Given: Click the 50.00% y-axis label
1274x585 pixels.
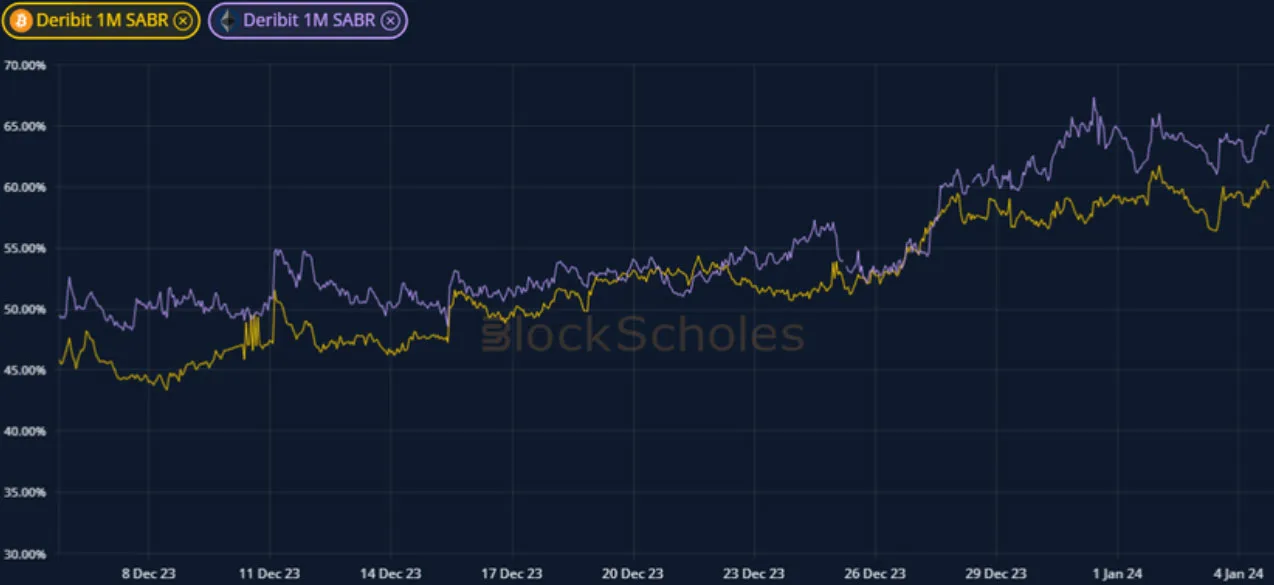Looking at the screenshot, I should 25,310.
